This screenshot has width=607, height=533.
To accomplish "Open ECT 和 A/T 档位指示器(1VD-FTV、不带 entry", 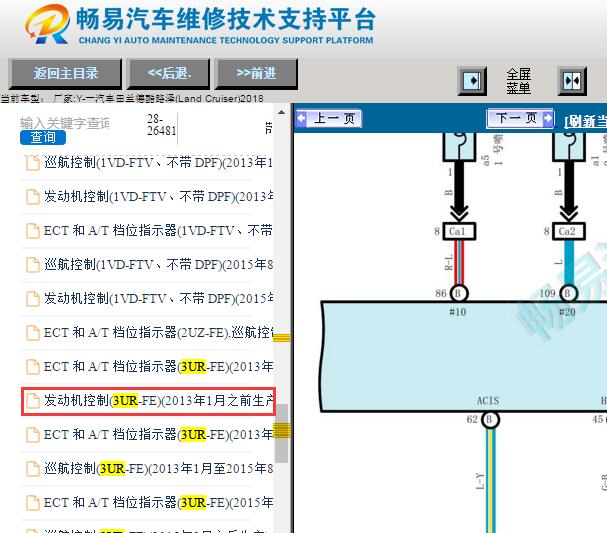I will pos(158,231).
